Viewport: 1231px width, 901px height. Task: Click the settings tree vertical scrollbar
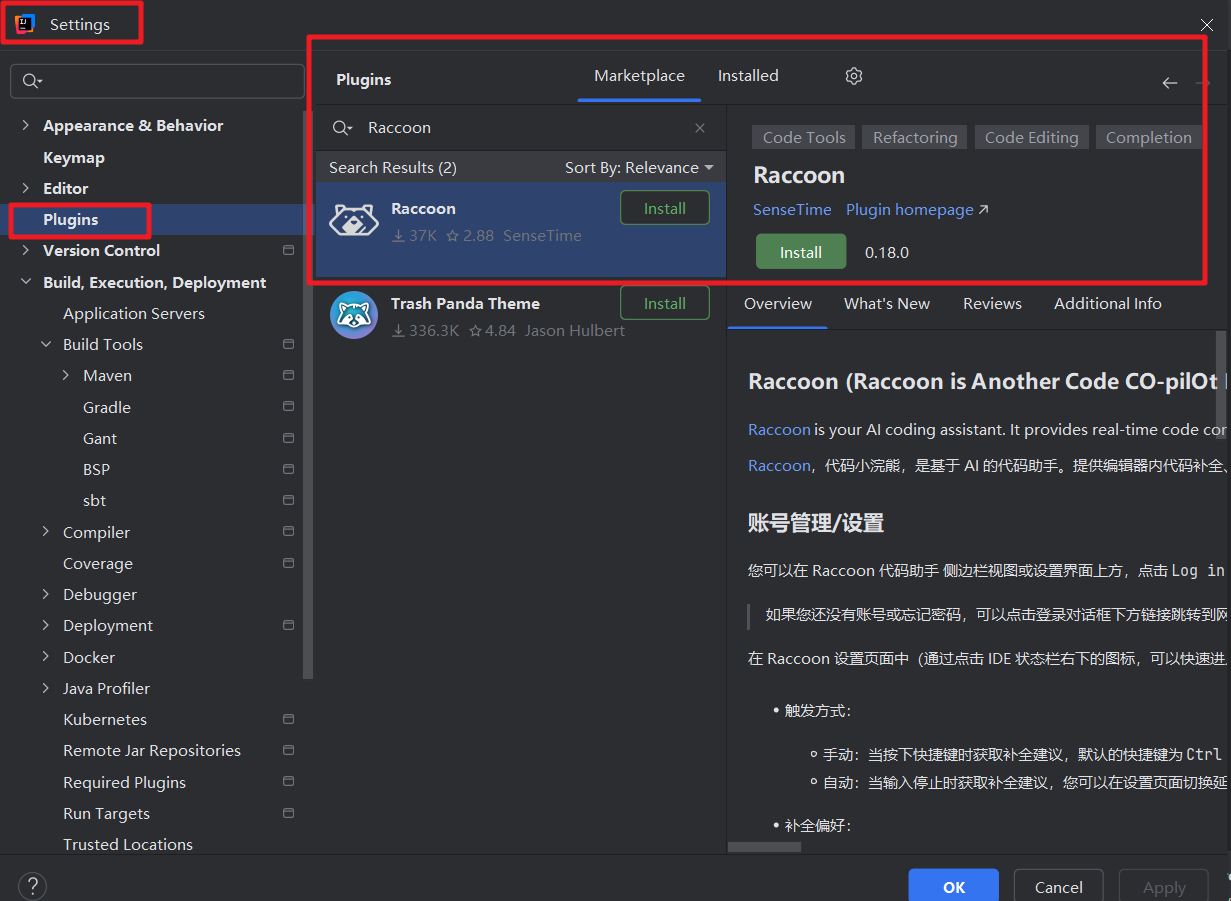pyautogui.click(x=308, y=395)
